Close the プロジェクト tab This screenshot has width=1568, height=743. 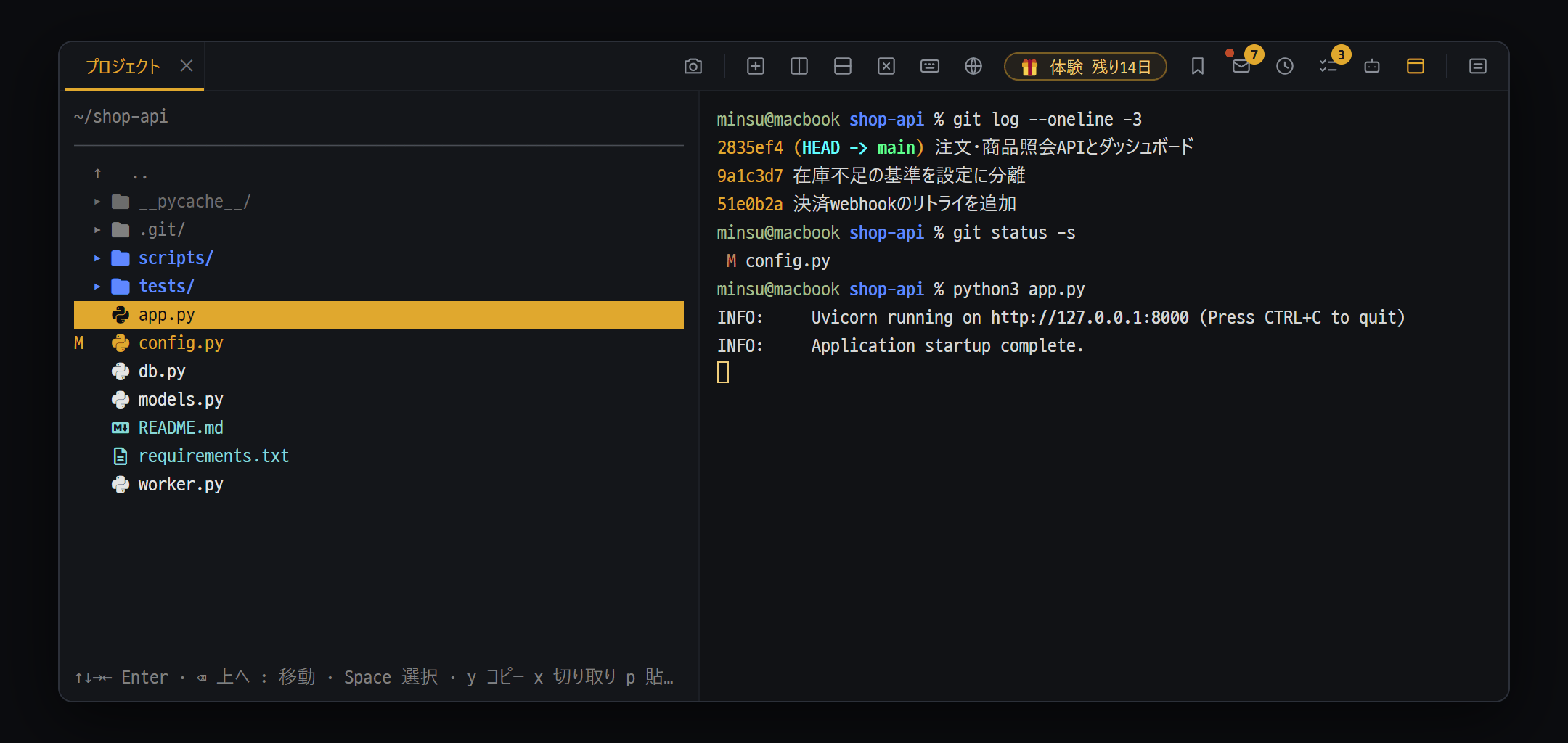187,66
